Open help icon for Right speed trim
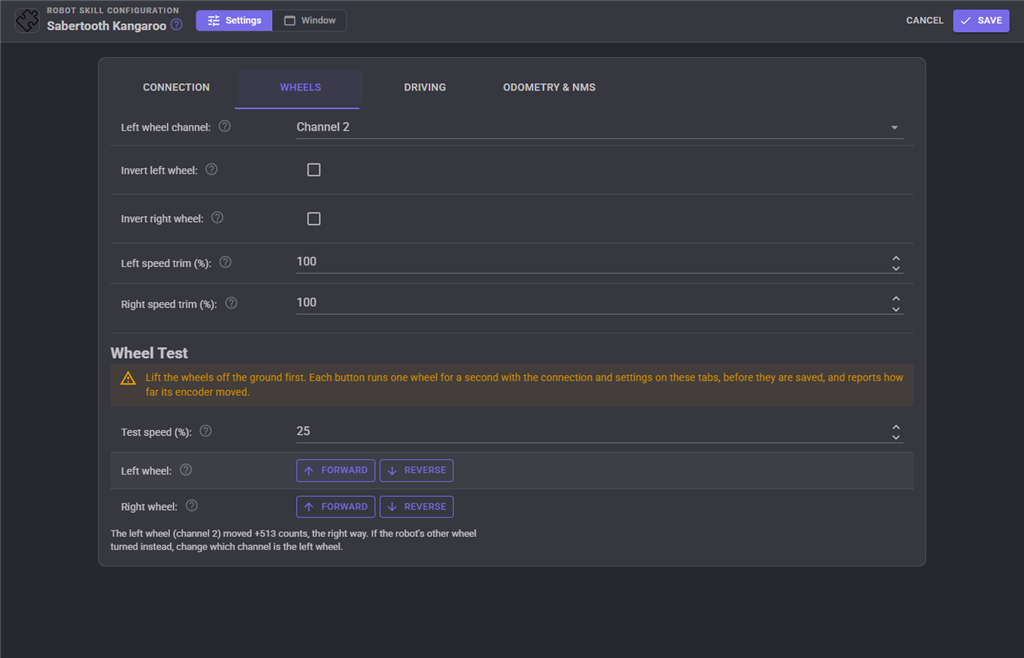This screenshot has width=1024, height=658. 231,303
